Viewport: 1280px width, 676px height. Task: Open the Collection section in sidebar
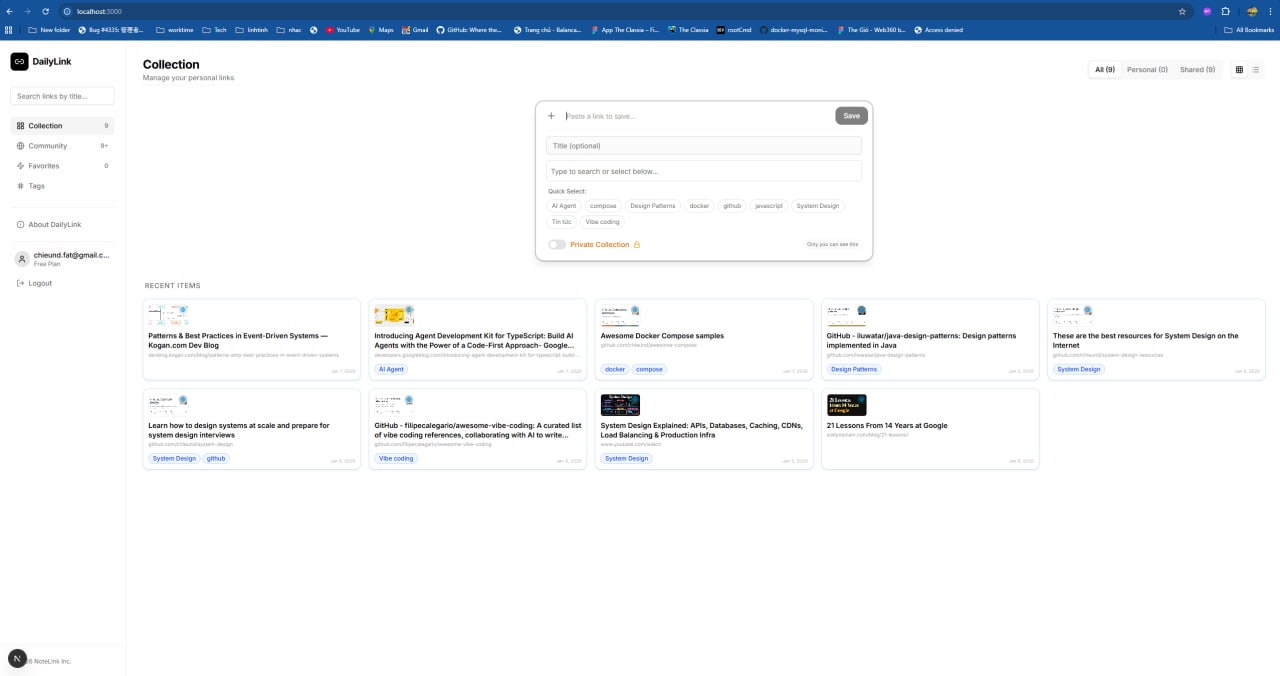pos(44,125)
